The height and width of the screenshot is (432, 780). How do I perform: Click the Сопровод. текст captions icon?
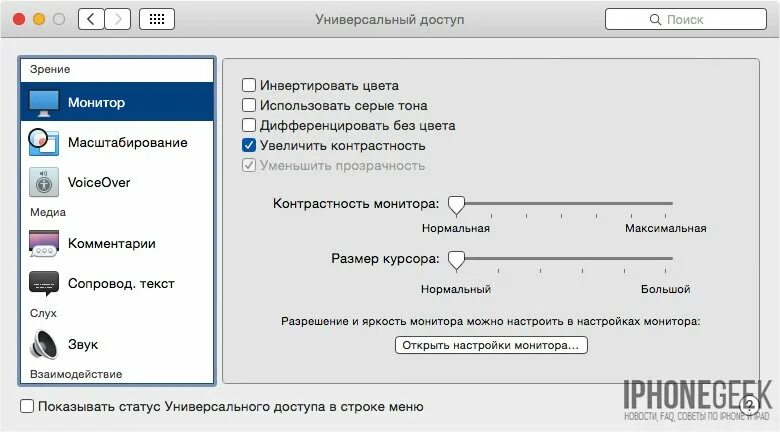click(x=44, y=284)
